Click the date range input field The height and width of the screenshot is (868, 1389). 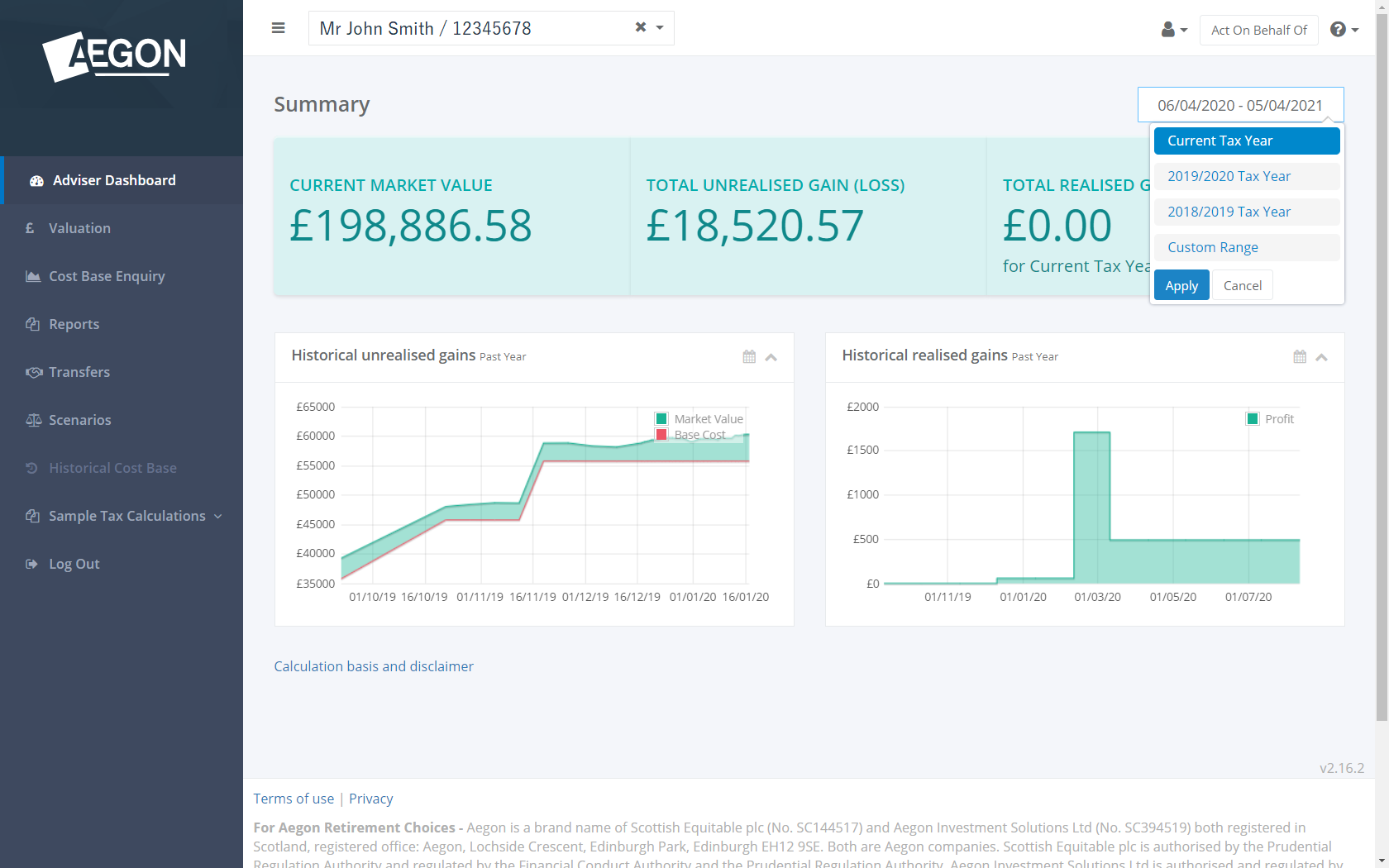point(1240,105)
